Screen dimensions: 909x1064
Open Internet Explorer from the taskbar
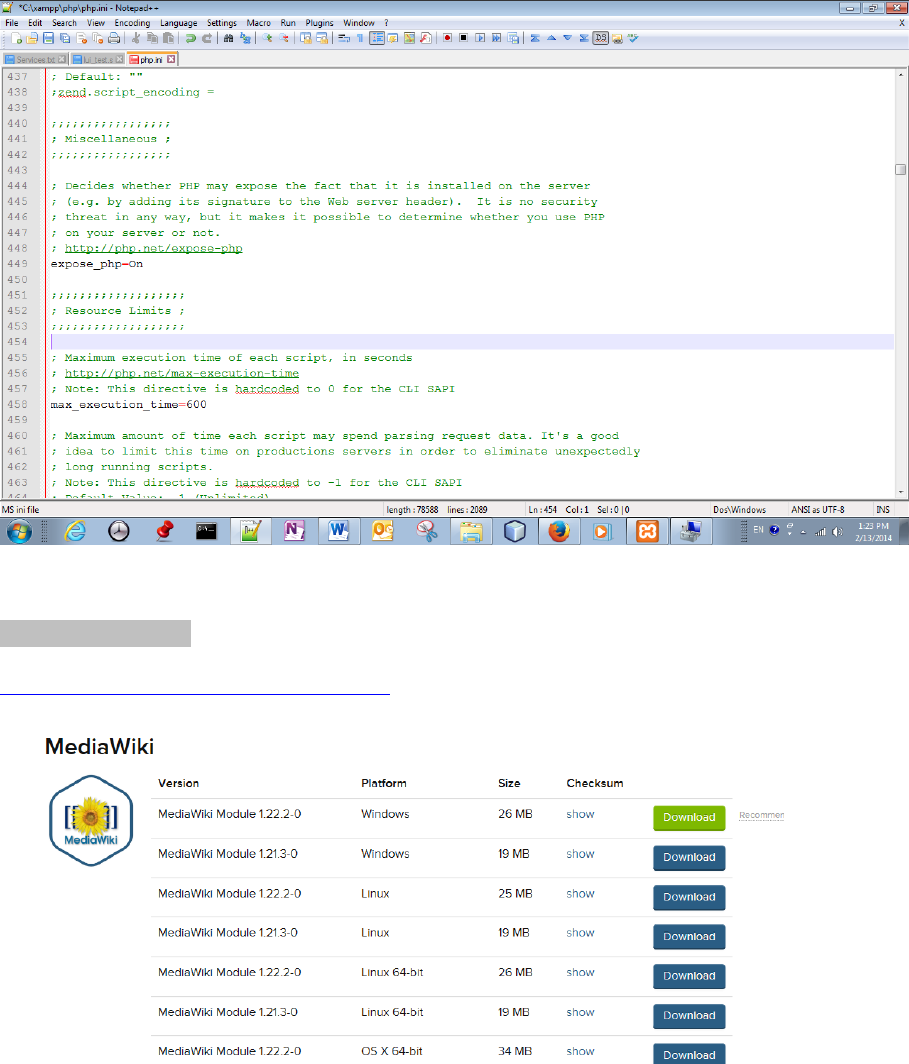point(75,531)
